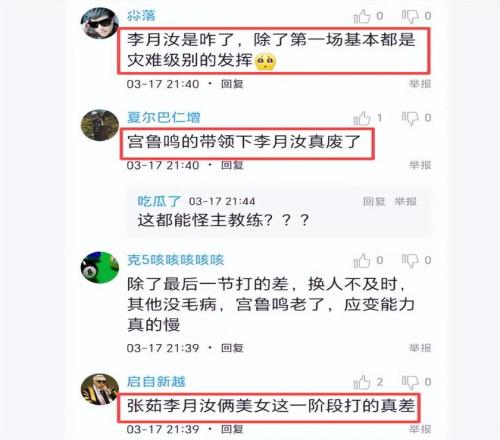This screenshot has width=500, height=440.
Task: Dislike the comment from 克5咳咳咳咳咳
Action: (410, 261)
